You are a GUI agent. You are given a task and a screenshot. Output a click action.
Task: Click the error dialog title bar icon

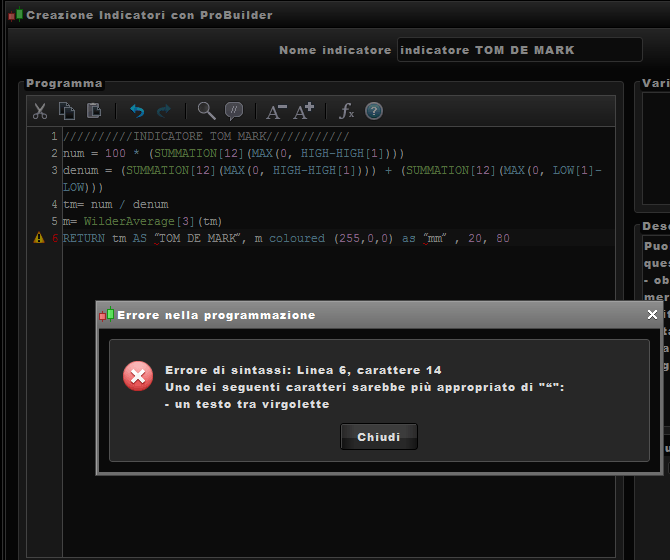(107, 314)
